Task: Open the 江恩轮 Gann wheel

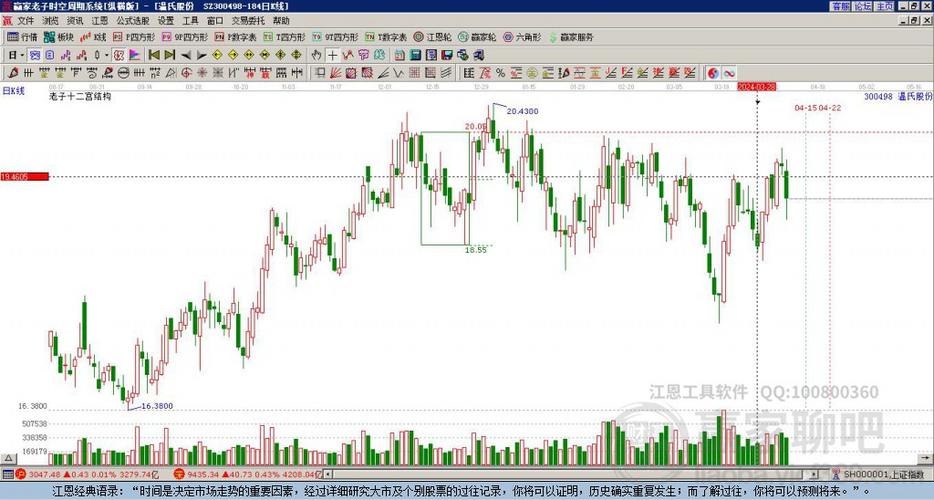Action: [x=432, y=37]
